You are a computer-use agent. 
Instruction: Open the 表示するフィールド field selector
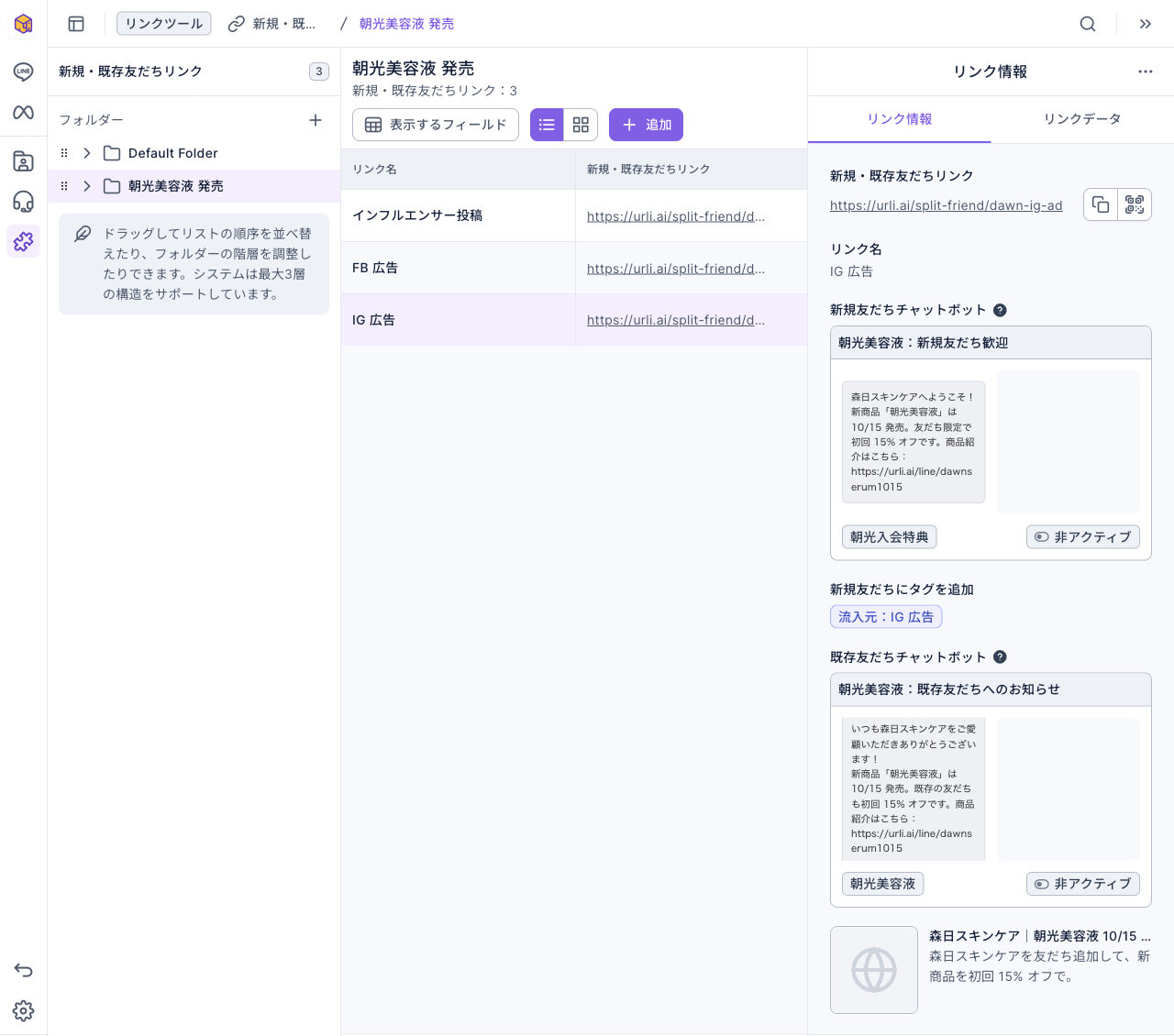[x=436, y=125]
